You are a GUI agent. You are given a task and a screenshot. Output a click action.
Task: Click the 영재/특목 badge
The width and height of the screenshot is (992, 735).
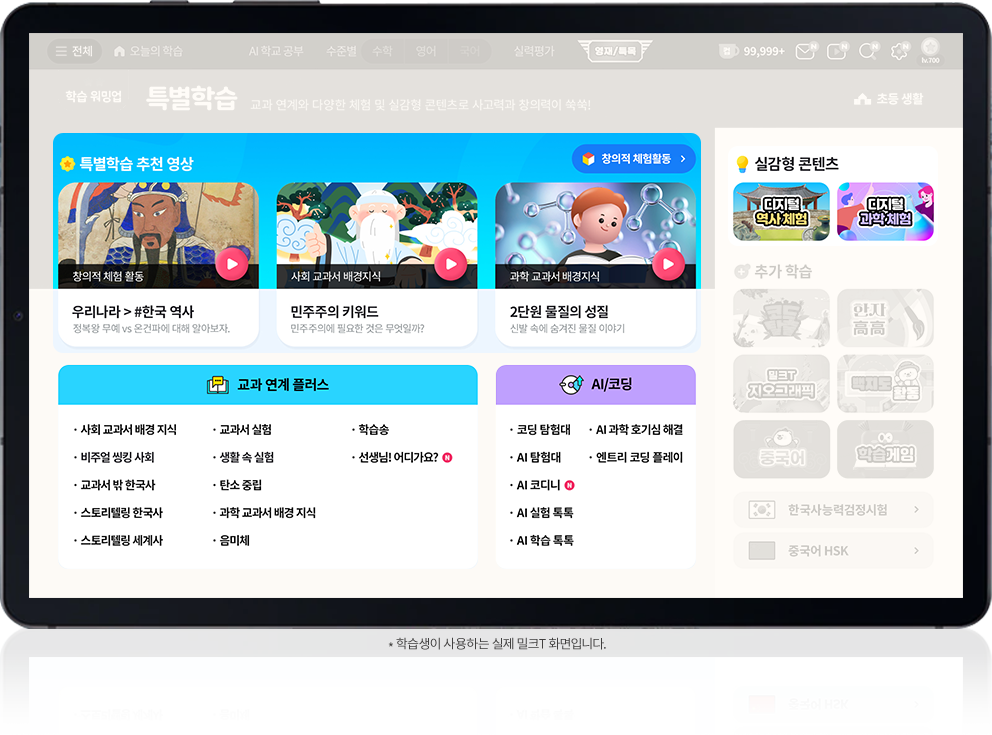coord(614,51)
